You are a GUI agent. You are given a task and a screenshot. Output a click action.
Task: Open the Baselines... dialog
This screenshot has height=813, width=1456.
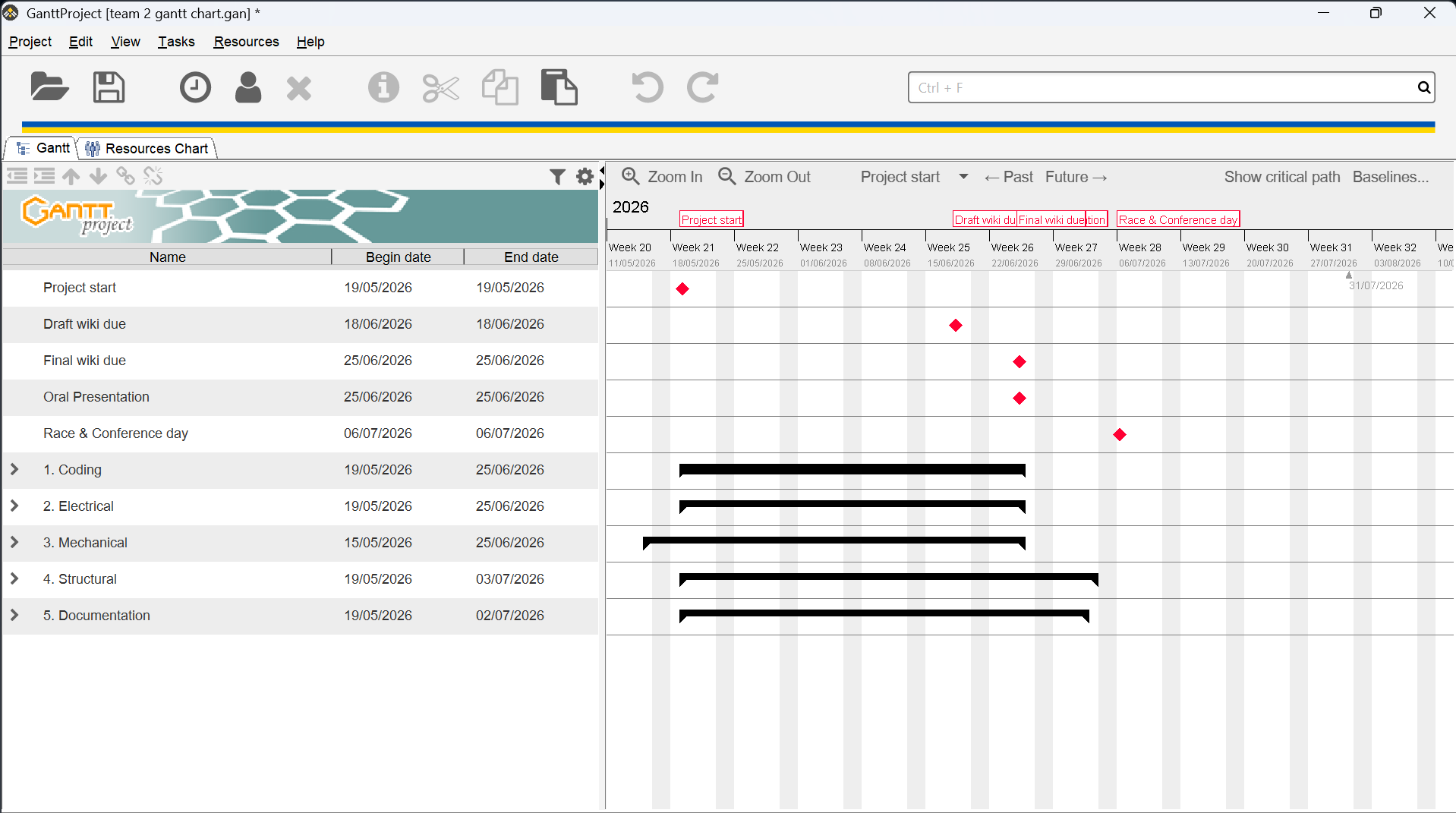(1391, 177)
